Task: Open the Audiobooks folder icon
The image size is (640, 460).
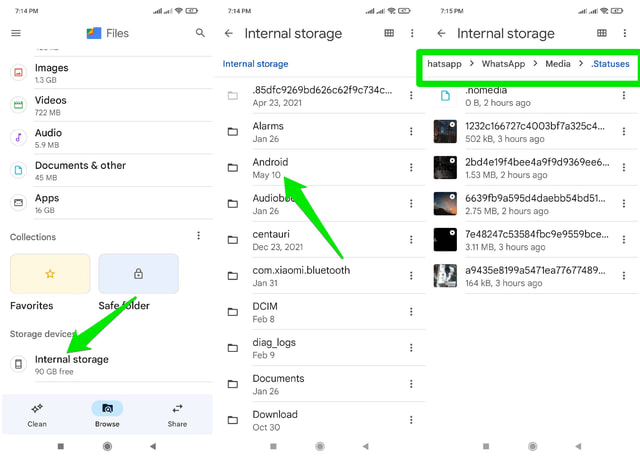Action: (233, 204)
